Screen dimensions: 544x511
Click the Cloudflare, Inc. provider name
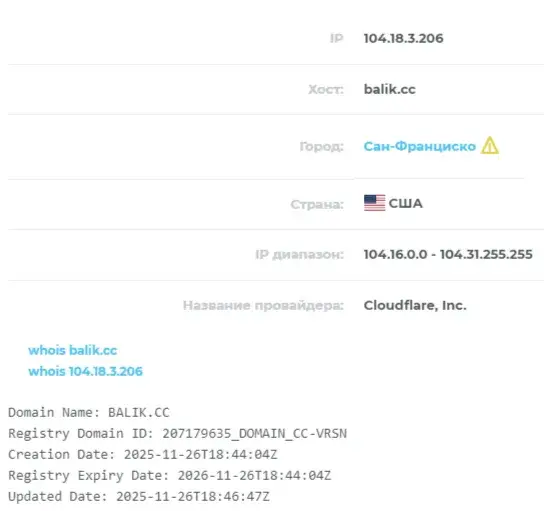pyautogui.click(x=415, y=305)
